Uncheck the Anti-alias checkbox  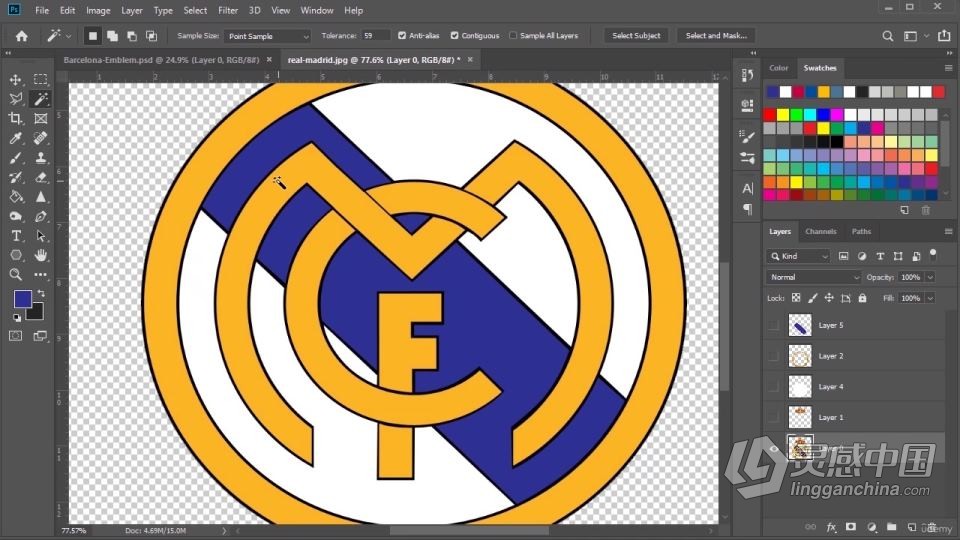click(402, 36)
